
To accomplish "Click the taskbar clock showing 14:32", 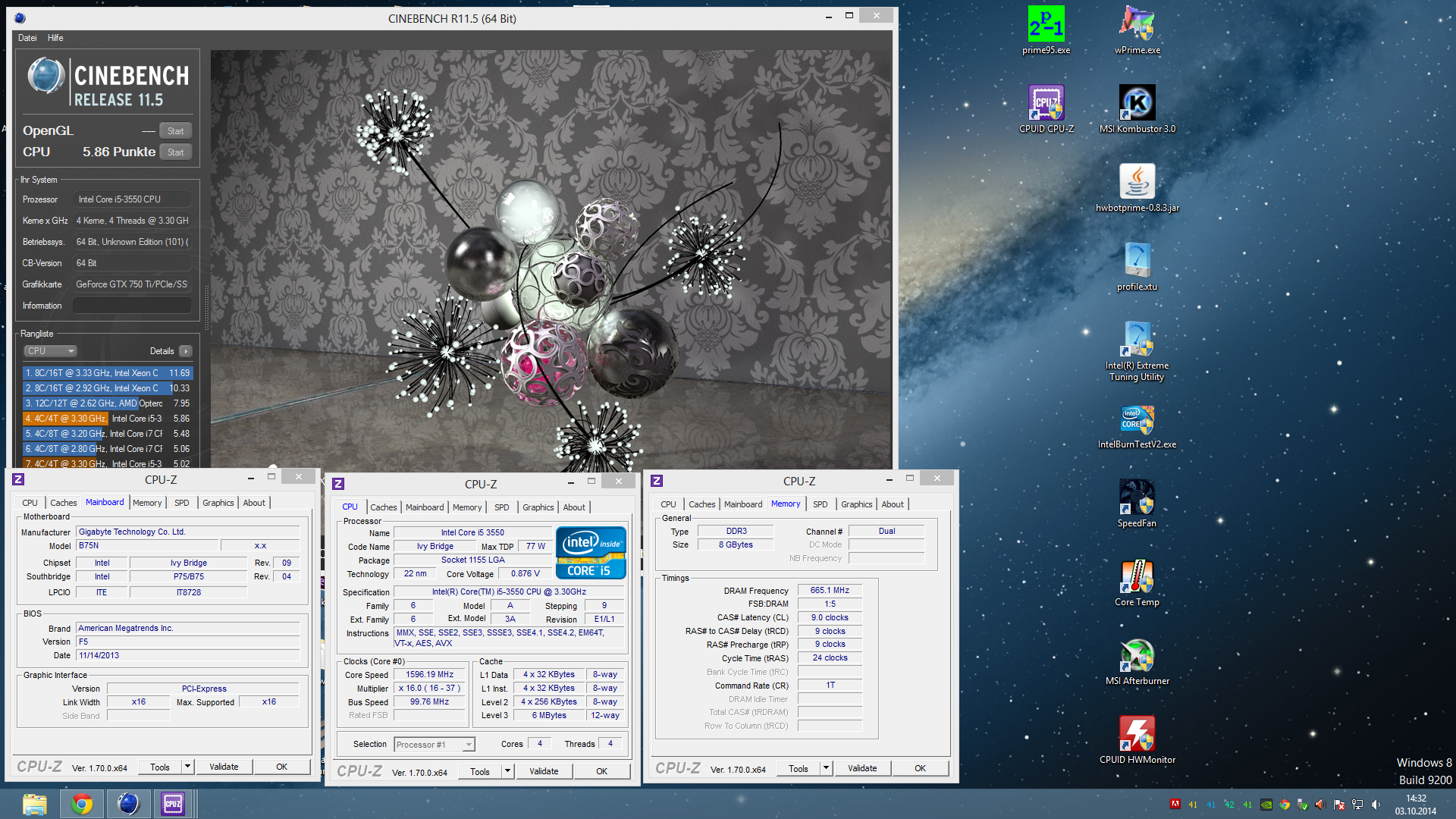I will (x=1415, y=805).
